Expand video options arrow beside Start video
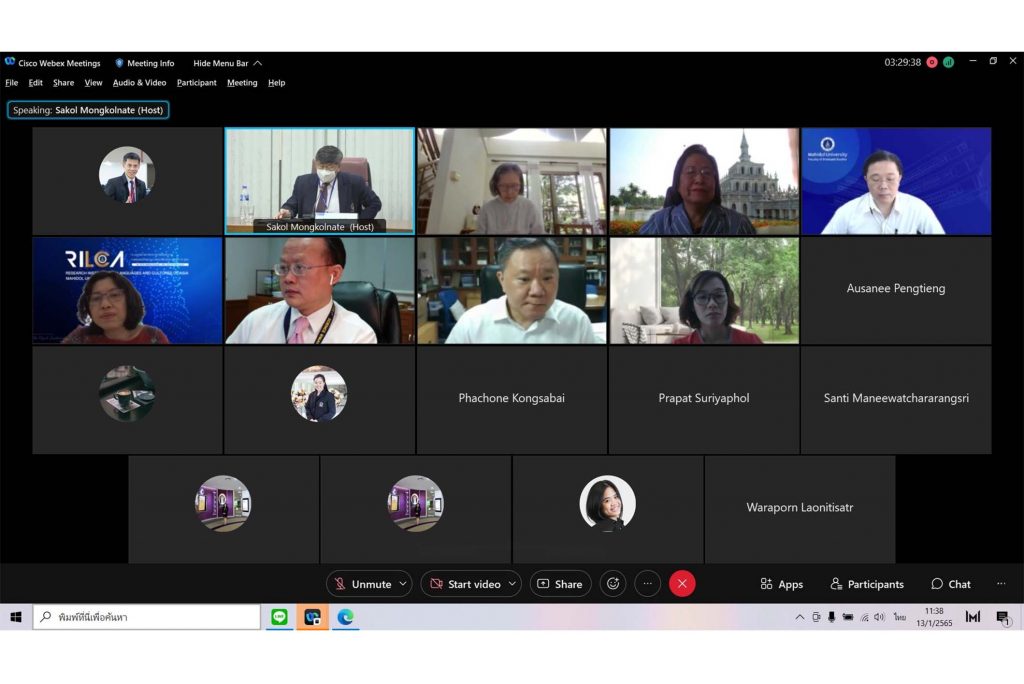This screenshot has width=1024, height=684. click(x=513, y=584)
